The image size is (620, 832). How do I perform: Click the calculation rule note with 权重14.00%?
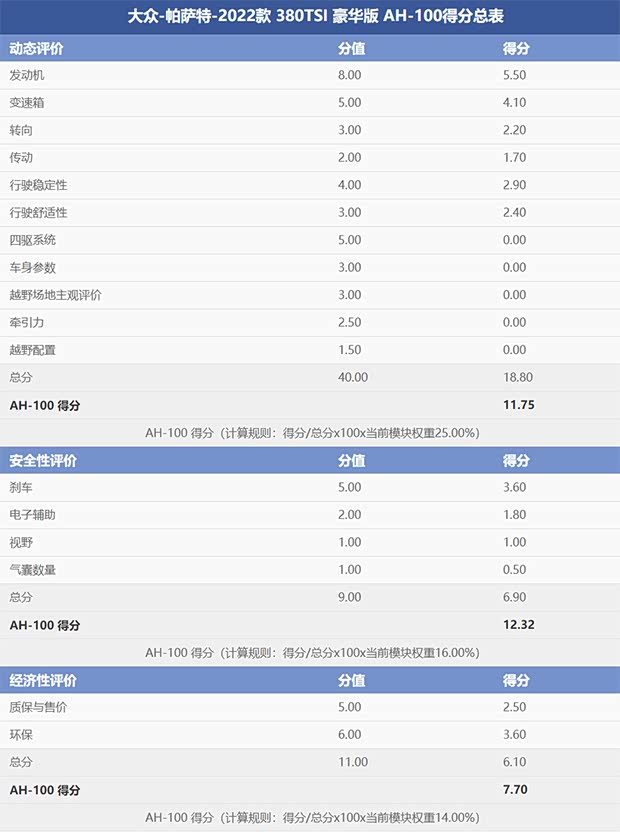tap(312, 818)
